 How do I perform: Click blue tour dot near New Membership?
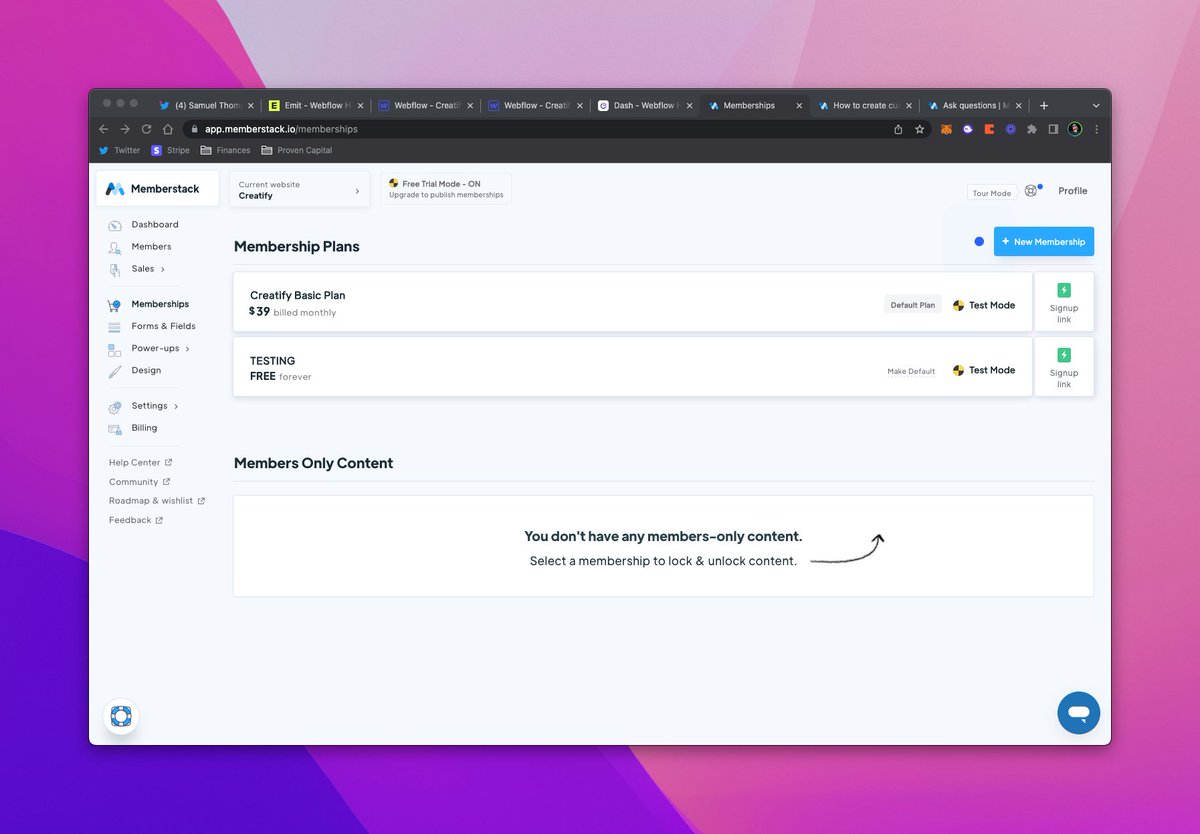(x=979, y=241)
